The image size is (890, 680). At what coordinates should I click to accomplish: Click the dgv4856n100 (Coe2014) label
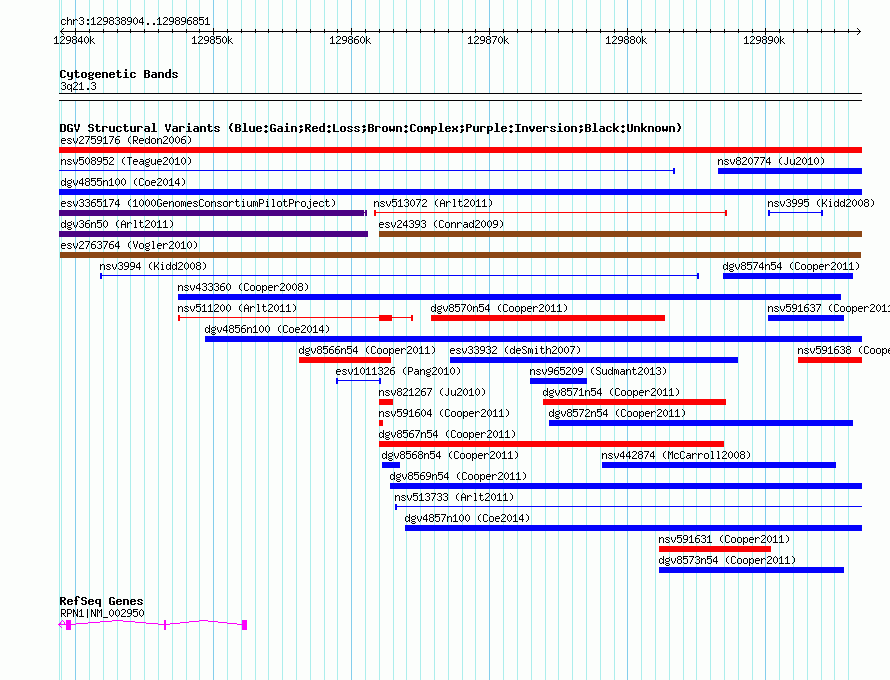point(267,329)
